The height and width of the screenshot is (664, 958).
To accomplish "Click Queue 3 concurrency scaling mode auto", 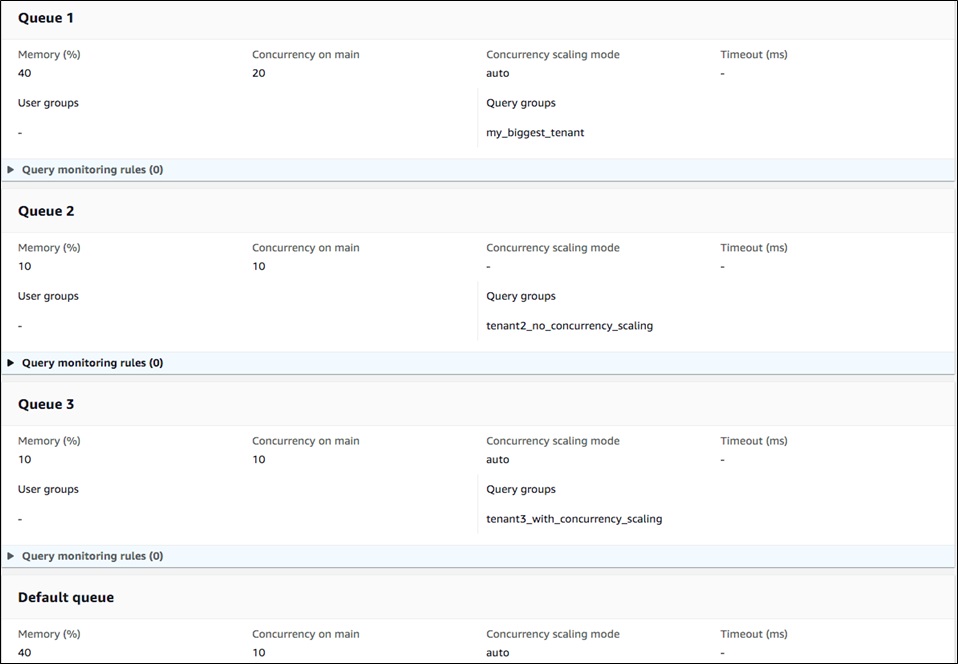I will pyautogui.click(x=498, y=459).
